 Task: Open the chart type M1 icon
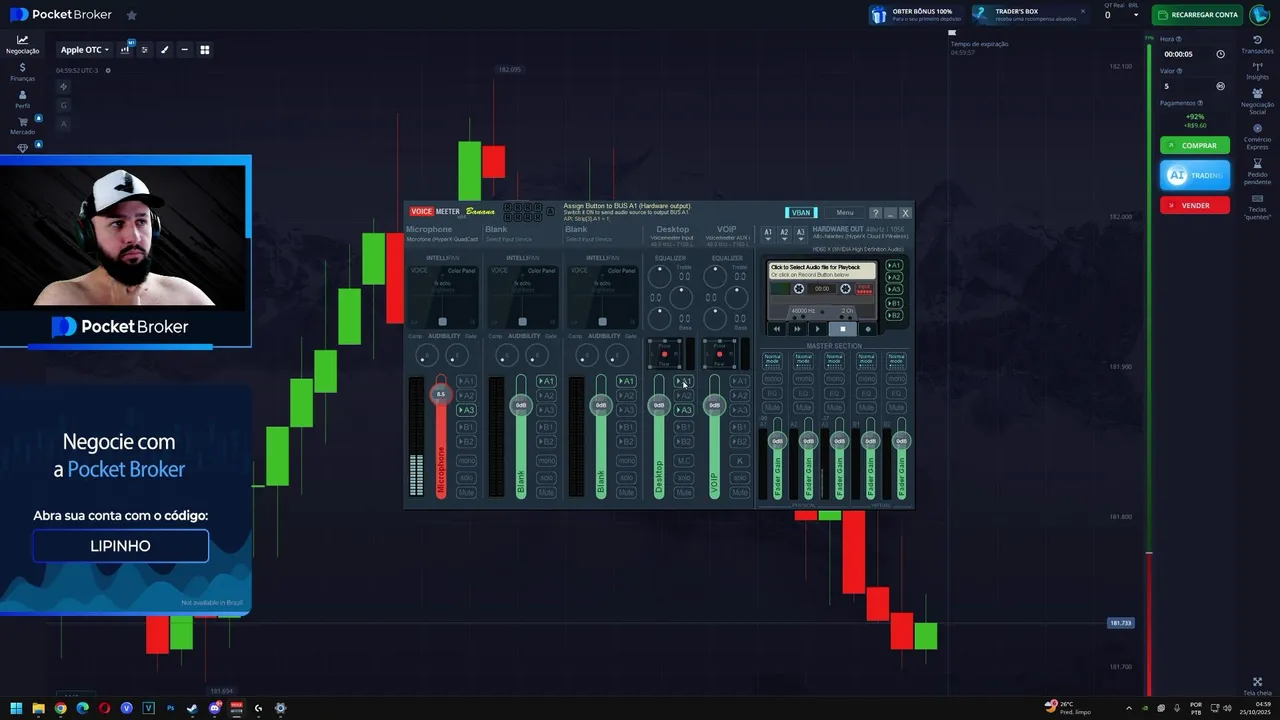[x=127, y=49]
